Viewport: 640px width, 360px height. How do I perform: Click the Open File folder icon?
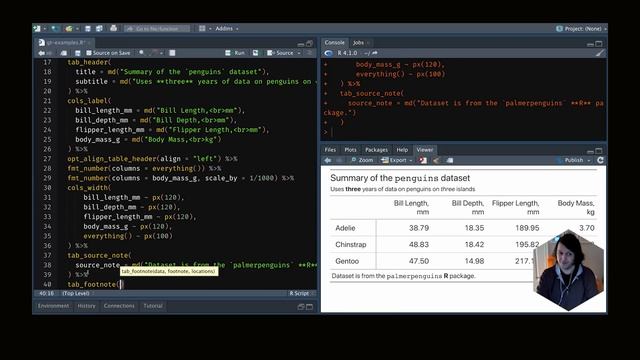pos(69,29)
